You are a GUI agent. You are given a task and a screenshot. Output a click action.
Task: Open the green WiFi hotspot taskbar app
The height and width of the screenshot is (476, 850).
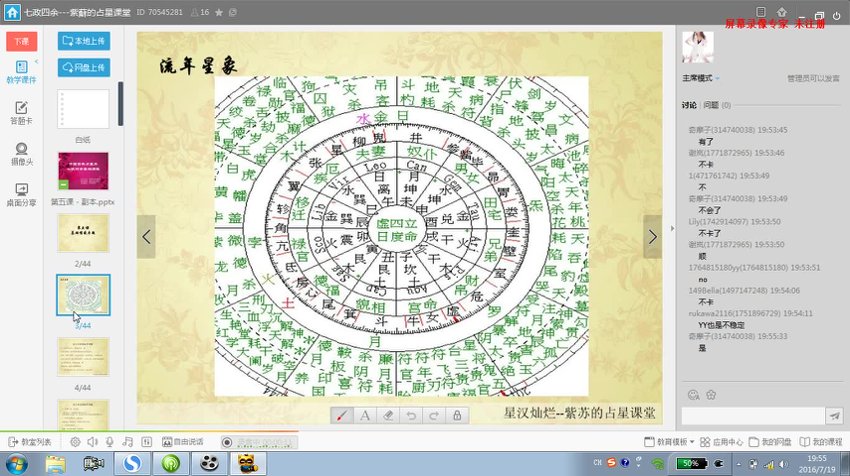click(x=171, y=464)
